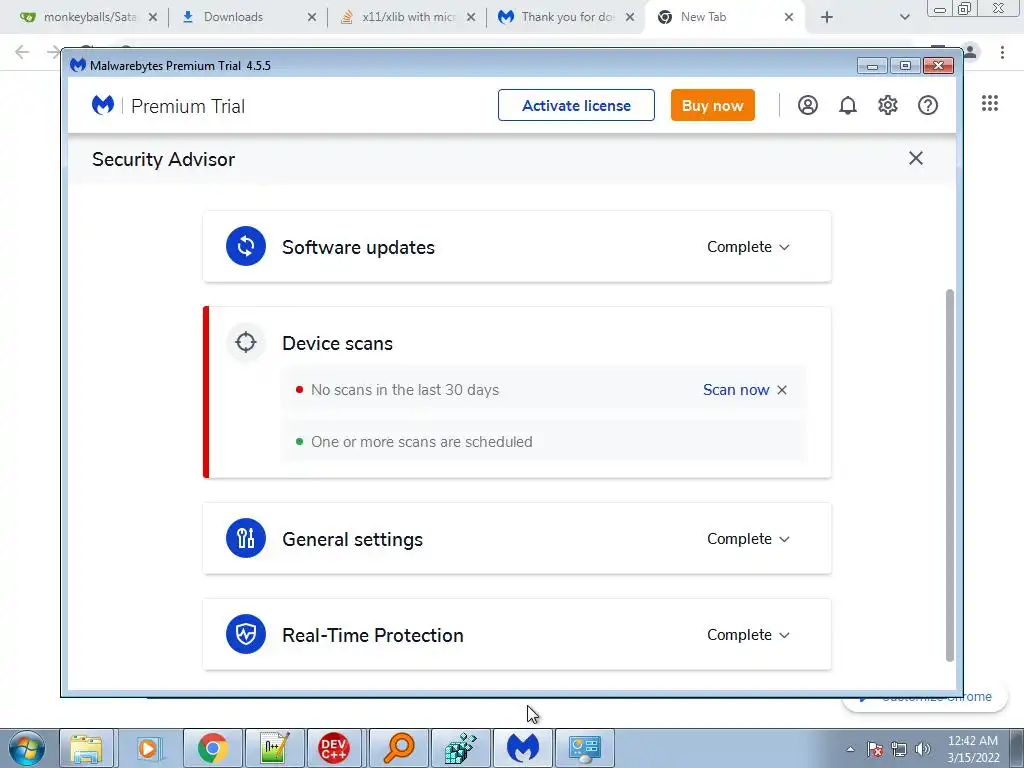
Task: Click the Real-Time Protection shield icon
Action: pyautogui.click(x=246, y=634)
